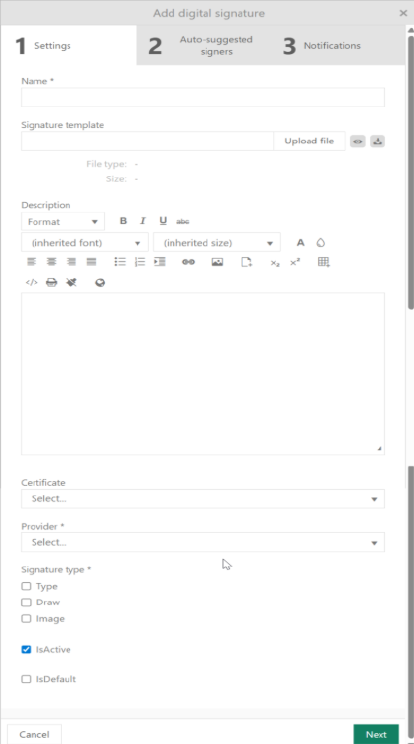Preview the signature template file
The height and width of the screenshot is (744, 414).
pos(358,141)
